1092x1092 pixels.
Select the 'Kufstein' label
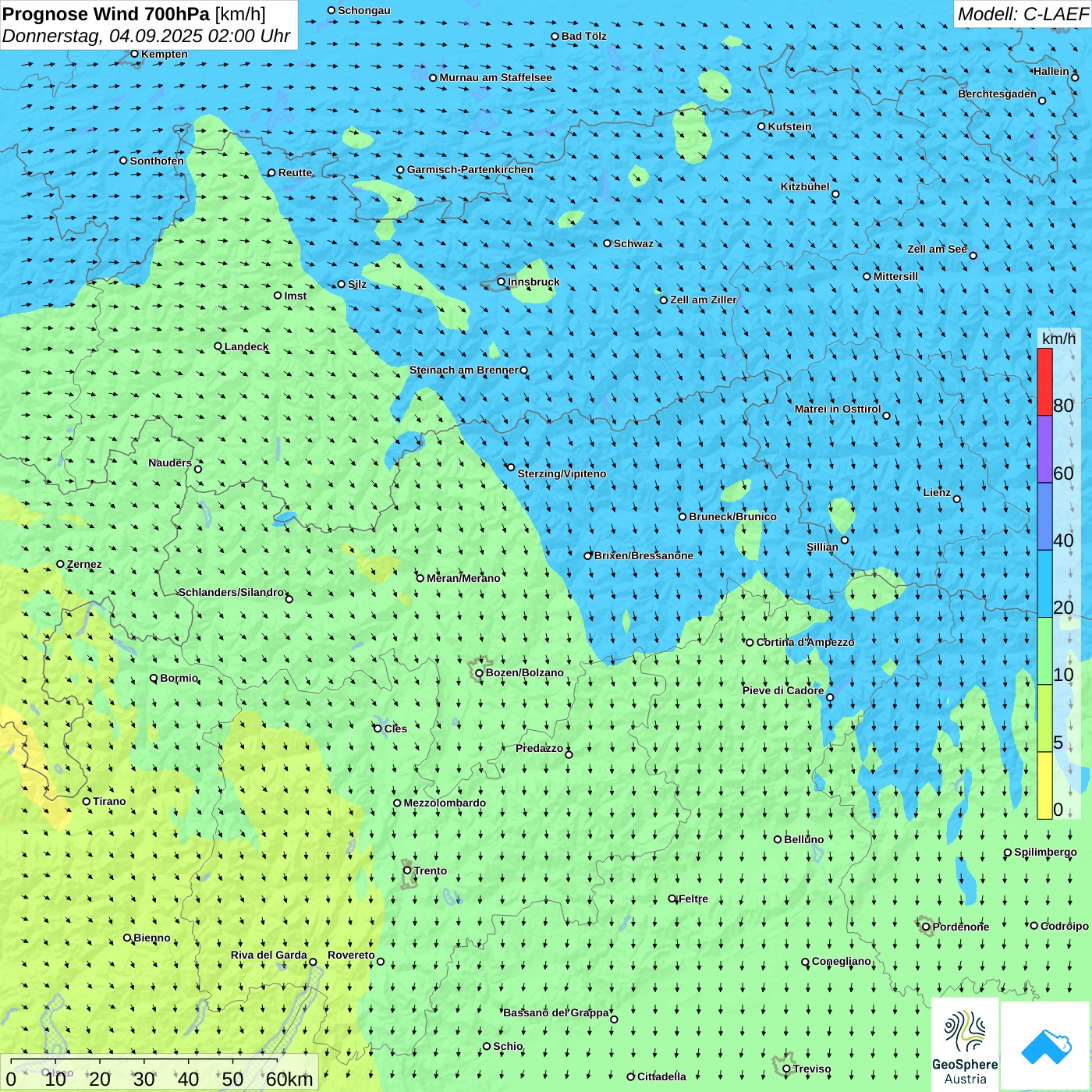[x=790, y=126]
